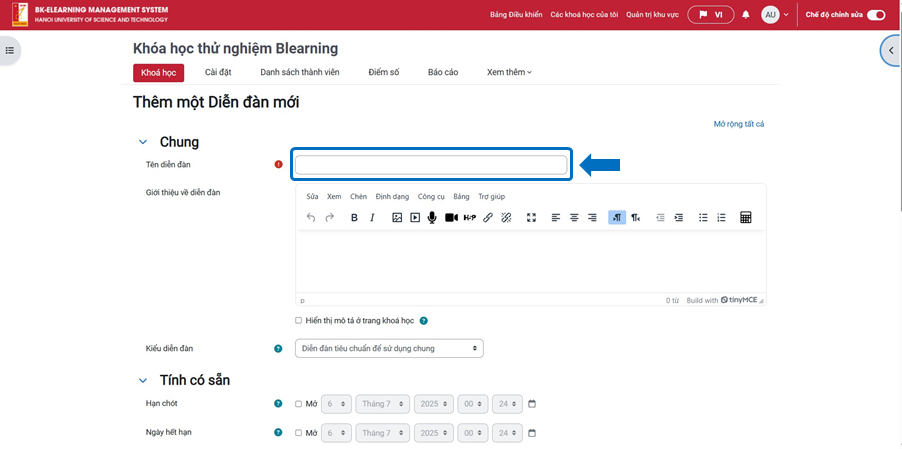902x449 pixels.
Task: Toggle bold formatting in the editor
Action: pos(354,217)
